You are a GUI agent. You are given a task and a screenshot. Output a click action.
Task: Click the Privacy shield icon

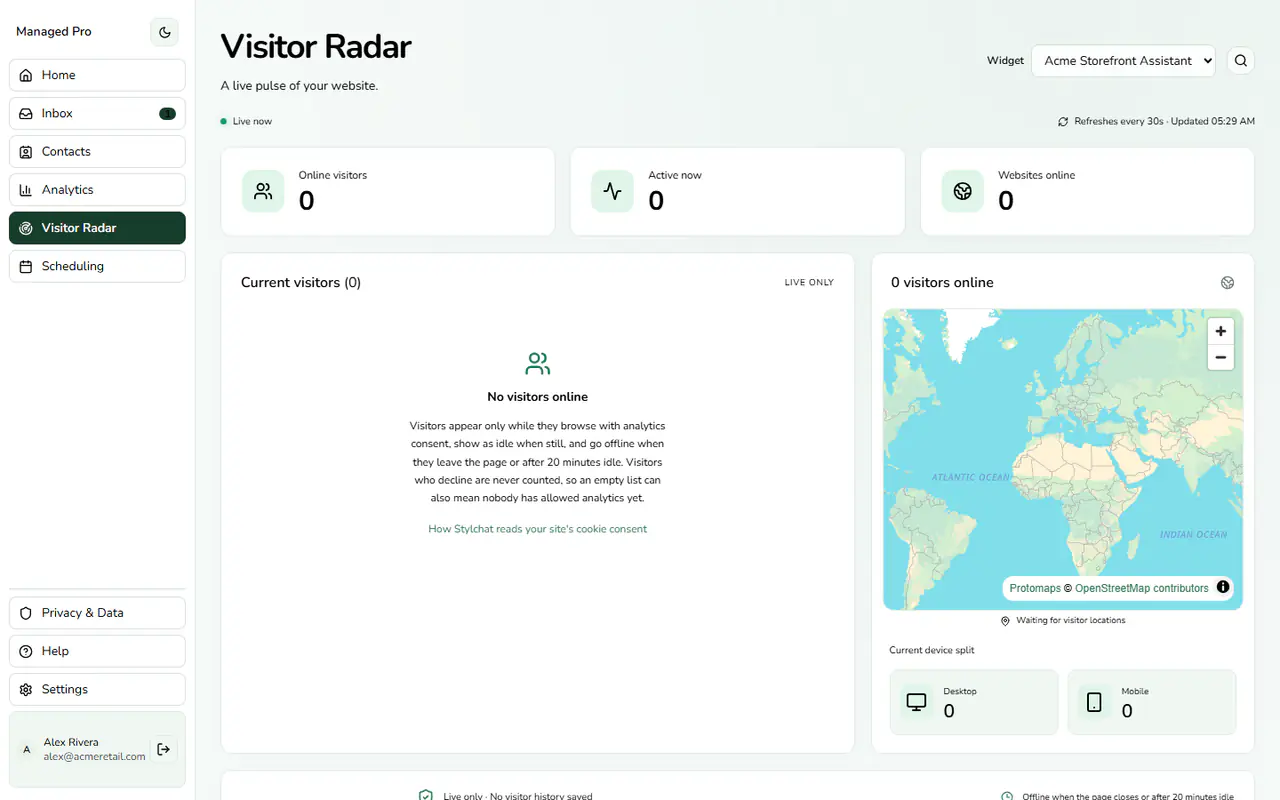pyautogui.click(x=26, y=613)
